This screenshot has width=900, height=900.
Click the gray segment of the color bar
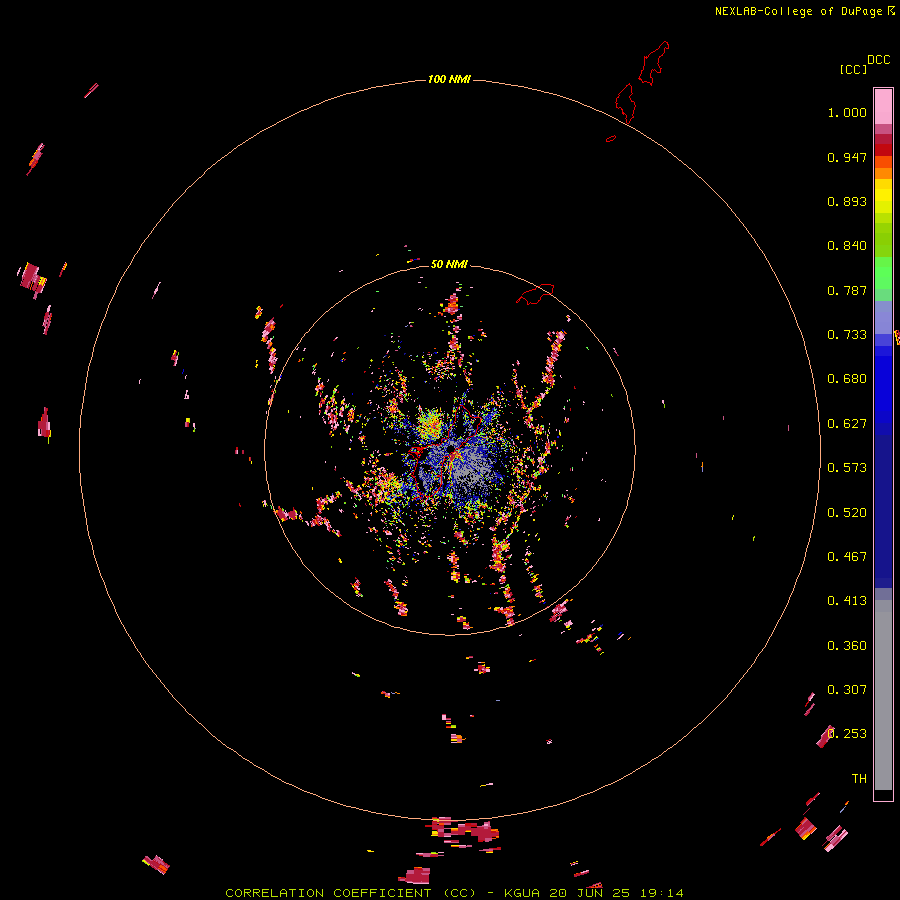coord(883,695)
